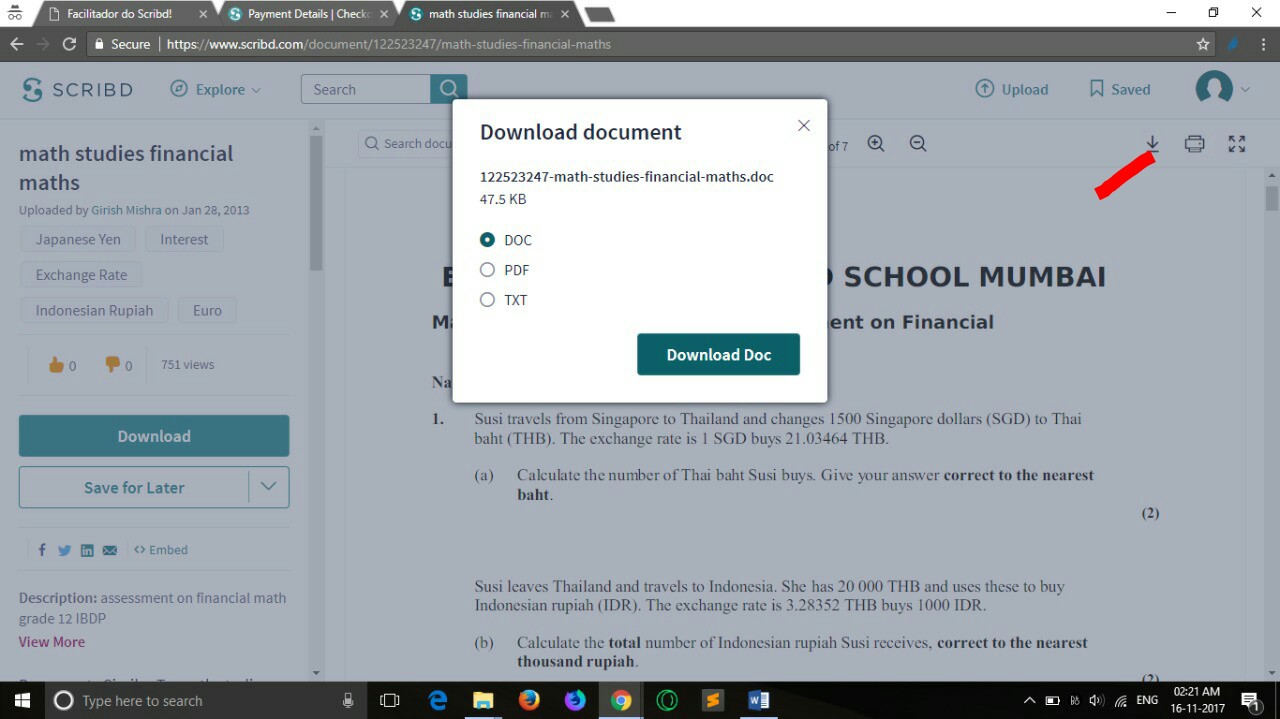Zoom in on the document
The width and height of the screenshot is (1280, 719).
(x=875, y=143)
